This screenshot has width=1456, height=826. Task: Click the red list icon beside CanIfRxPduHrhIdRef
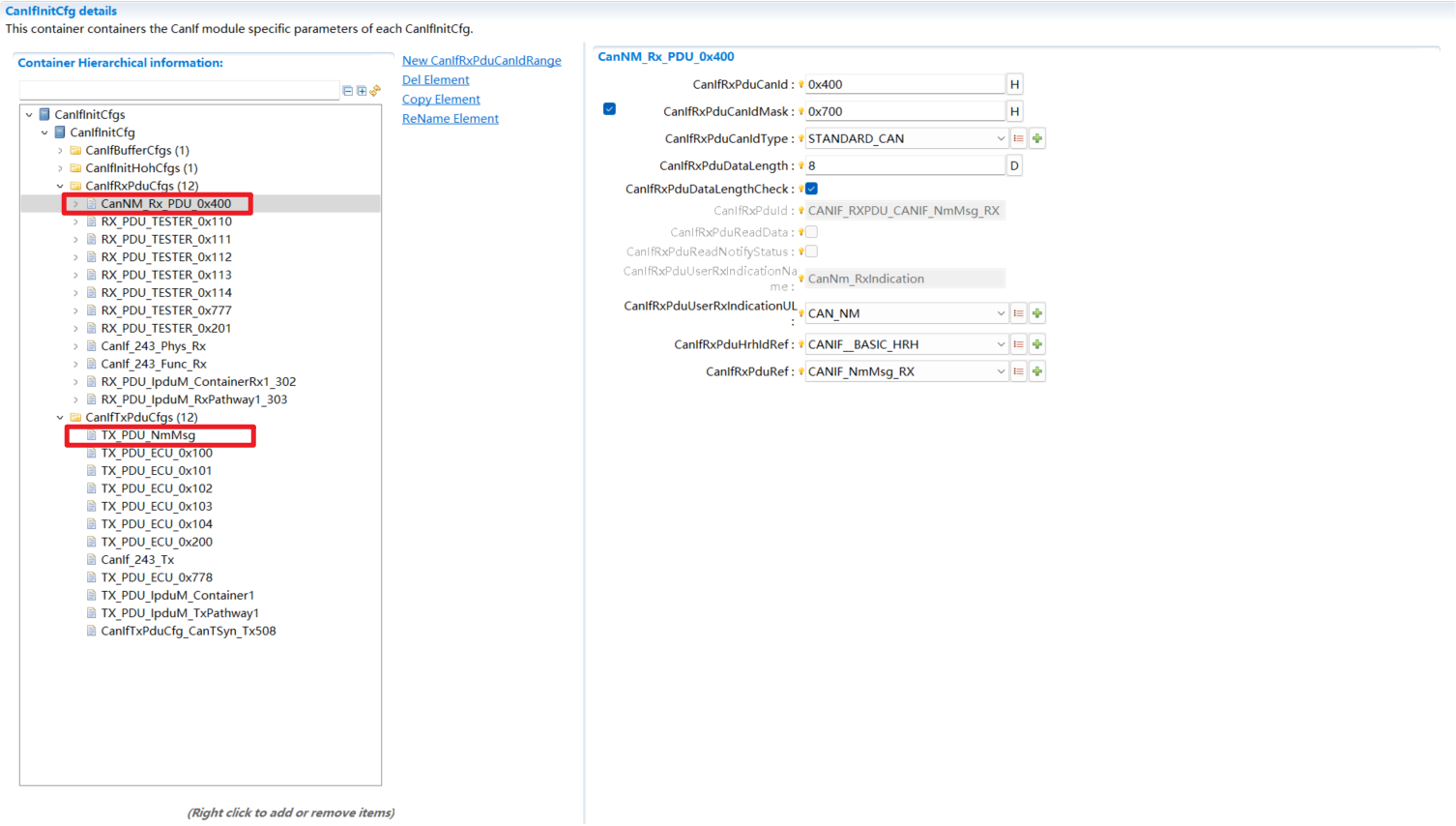[1017, 343]
